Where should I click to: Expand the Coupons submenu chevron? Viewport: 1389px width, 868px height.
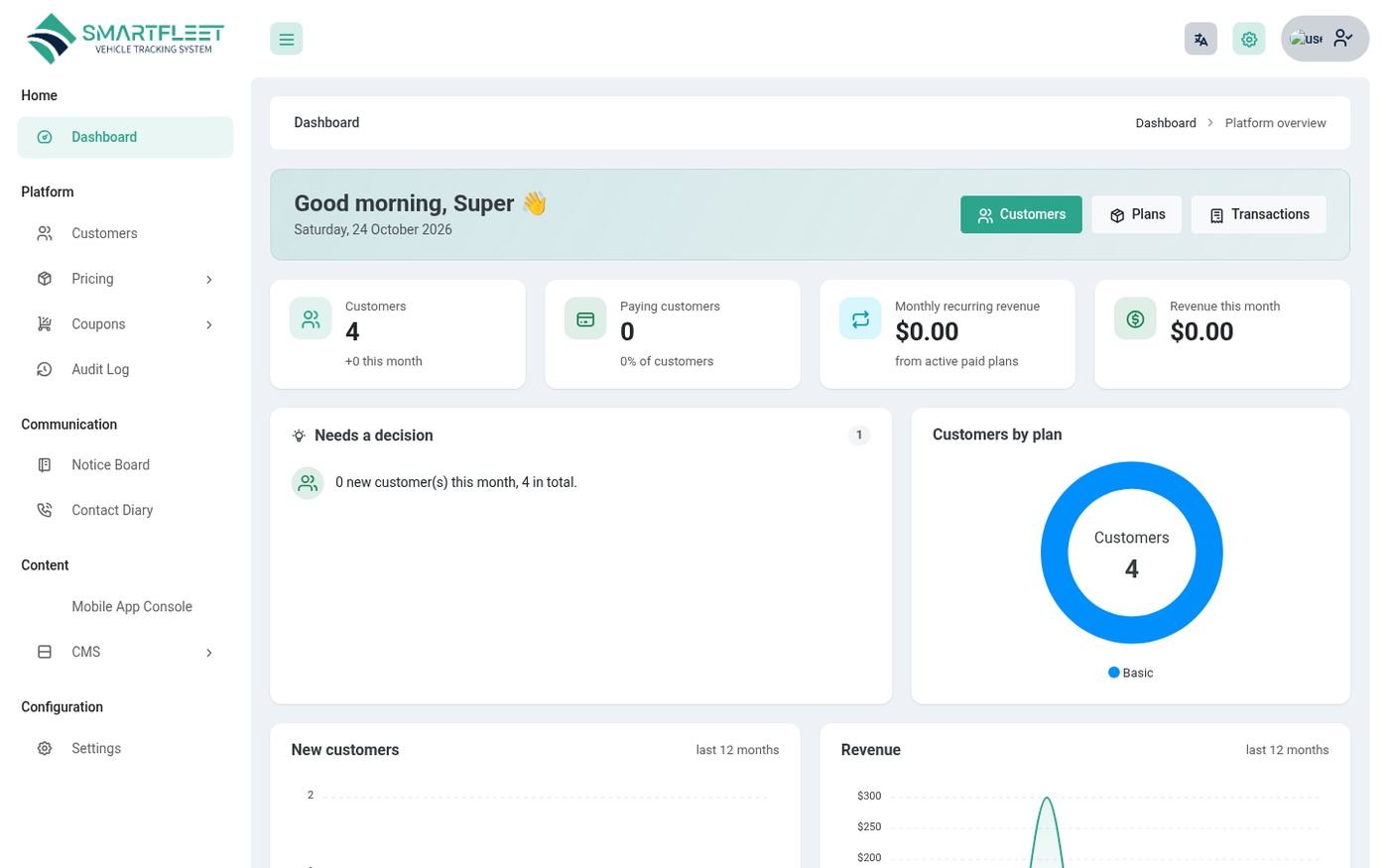click(208, 324)
